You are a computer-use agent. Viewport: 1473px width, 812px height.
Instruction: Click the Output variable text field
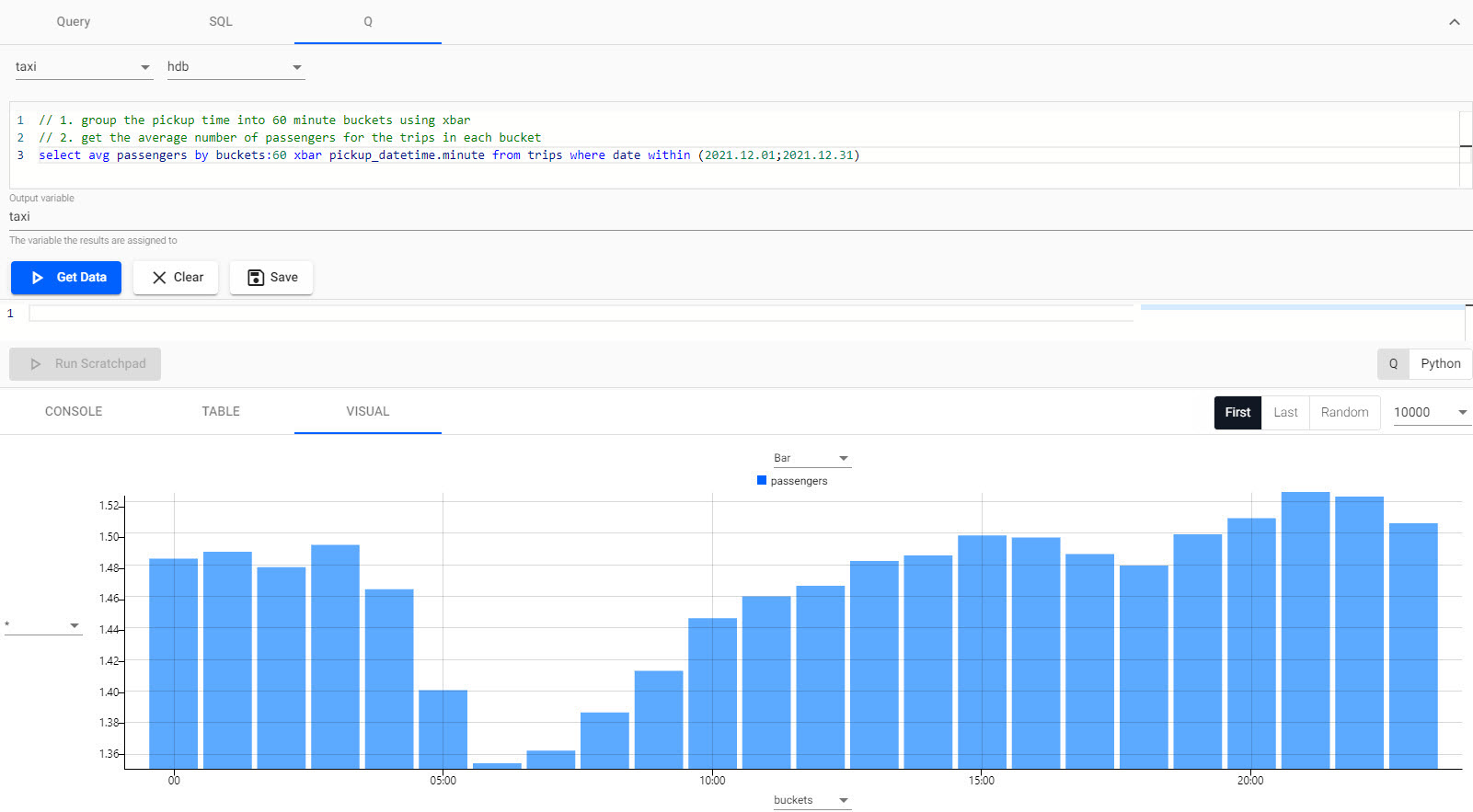pyautogui.click(x=368, y=217)
